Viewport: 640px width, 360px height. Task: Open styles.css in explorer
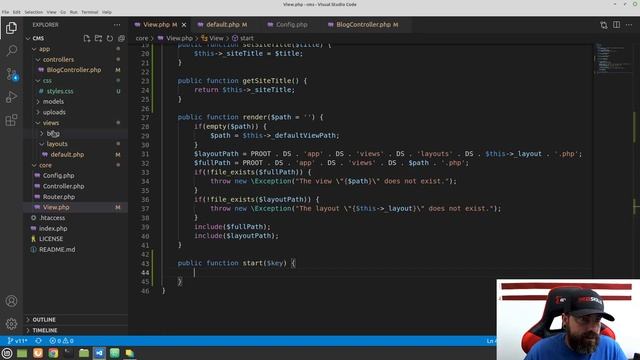(60, 91)
